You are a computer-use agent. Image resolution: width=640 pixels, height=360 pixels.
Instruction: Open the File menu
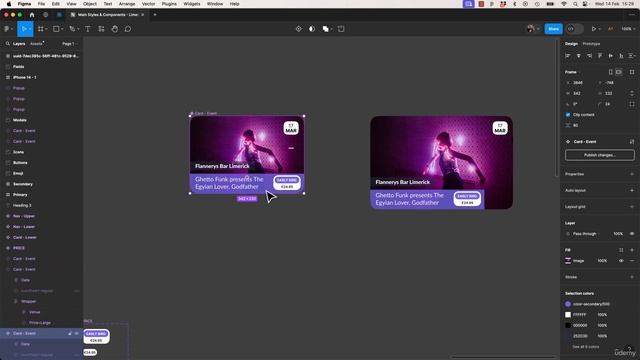tap(41, 4)
